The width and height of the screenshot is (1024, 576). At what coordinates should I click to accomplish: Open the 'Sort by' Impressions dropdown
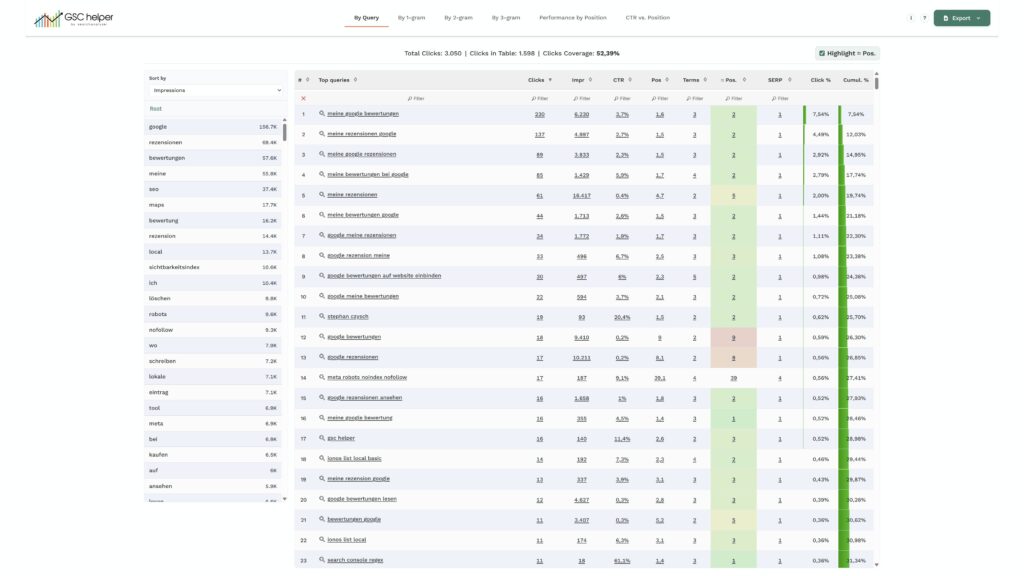click(x=215, y=90)
